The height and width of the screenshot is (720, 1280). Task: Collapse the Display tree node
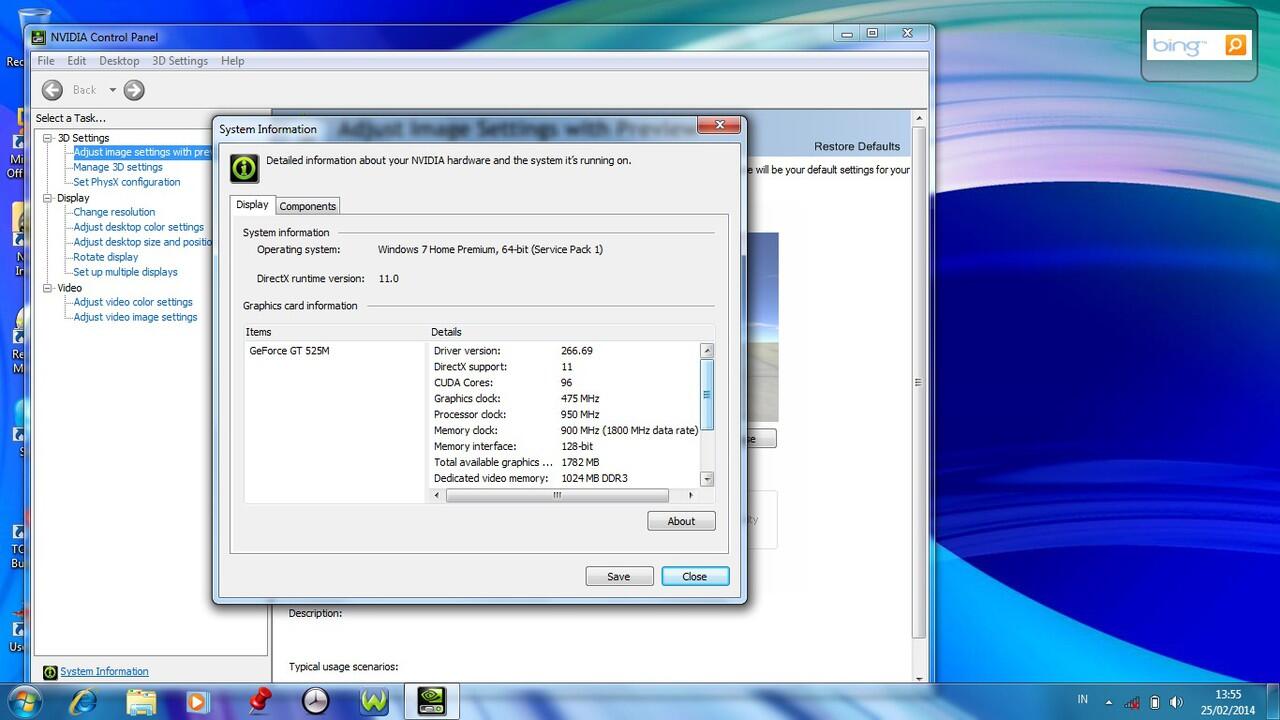[x=47, y=198]
